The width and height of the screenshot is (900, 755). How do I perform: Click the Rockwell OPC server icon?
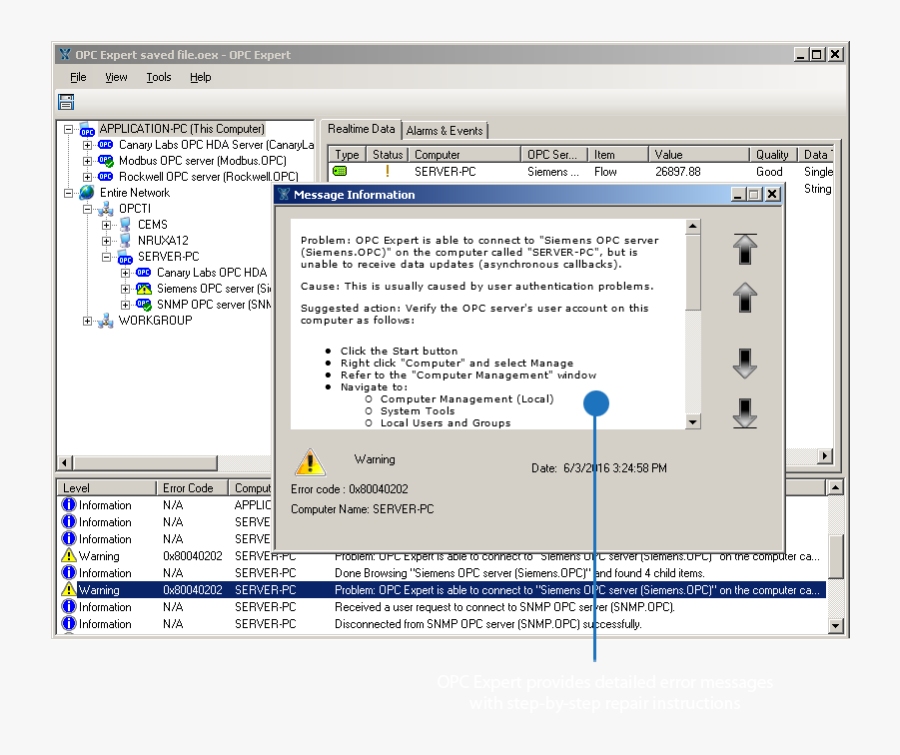pyautogui.click(x=104, y=176)
